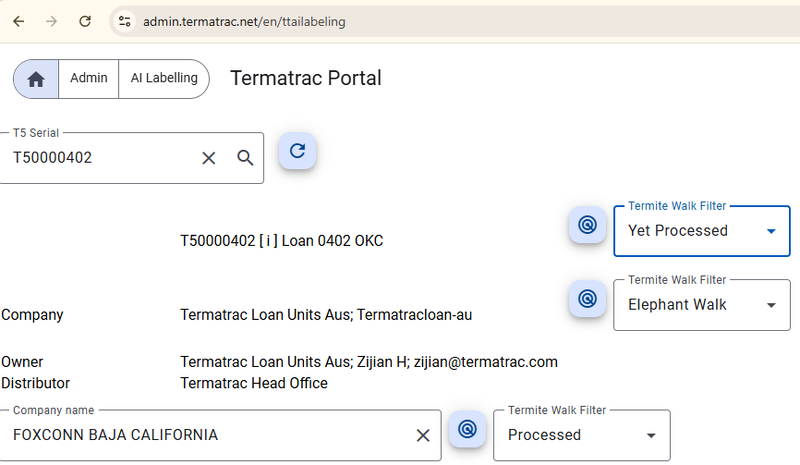Open the Elephant Walk filter dropdown
The width and height of the screenshot is (800, 465).
(x=702, y=305)
